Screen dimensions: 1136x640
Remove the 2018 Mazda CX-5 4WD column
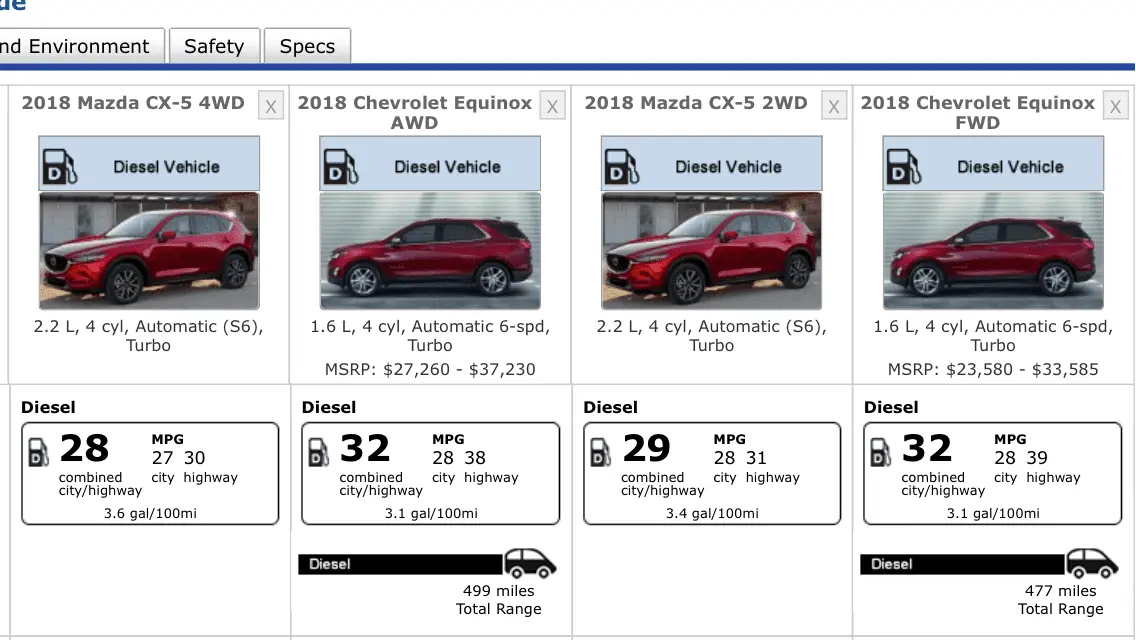point(270,106)
